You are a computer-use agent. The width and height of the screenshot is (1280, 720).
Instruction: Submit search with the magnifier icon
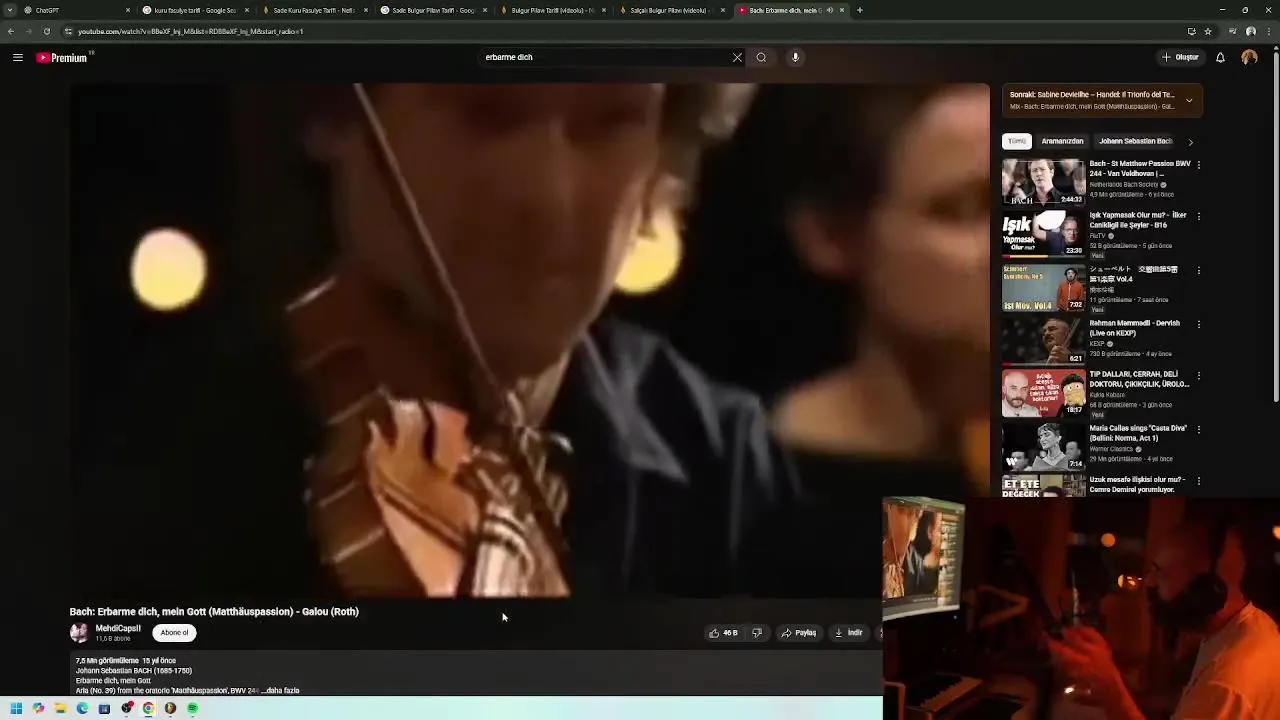[x=761, y=57]
